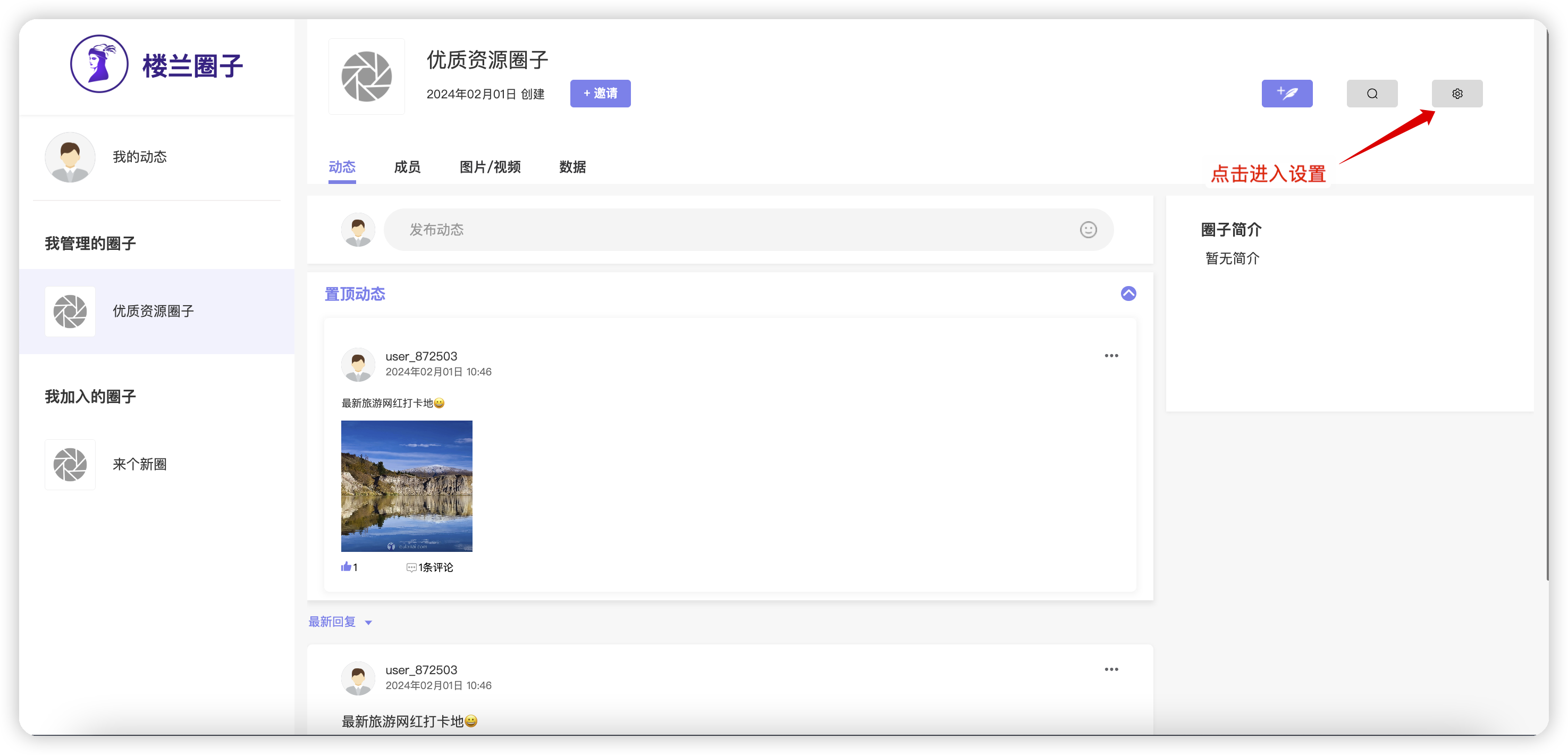Click the 优质资源圈子 header avatar icon
This screenshot has height=755, width=1568.
click(x=366, y=77)
